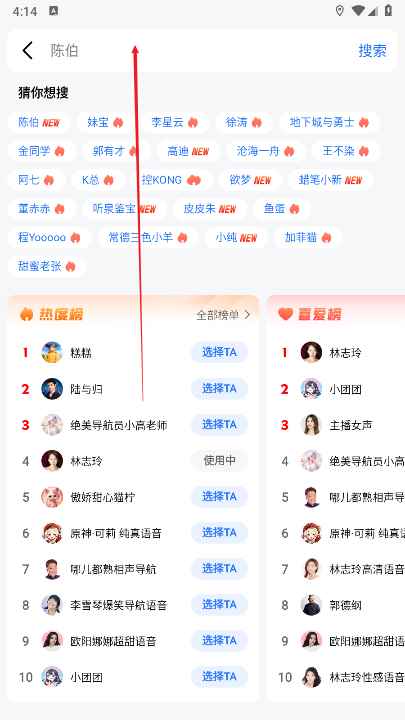Tap the back arrow icon
This screenshot has height=720, width=405.
pos(28,51)
